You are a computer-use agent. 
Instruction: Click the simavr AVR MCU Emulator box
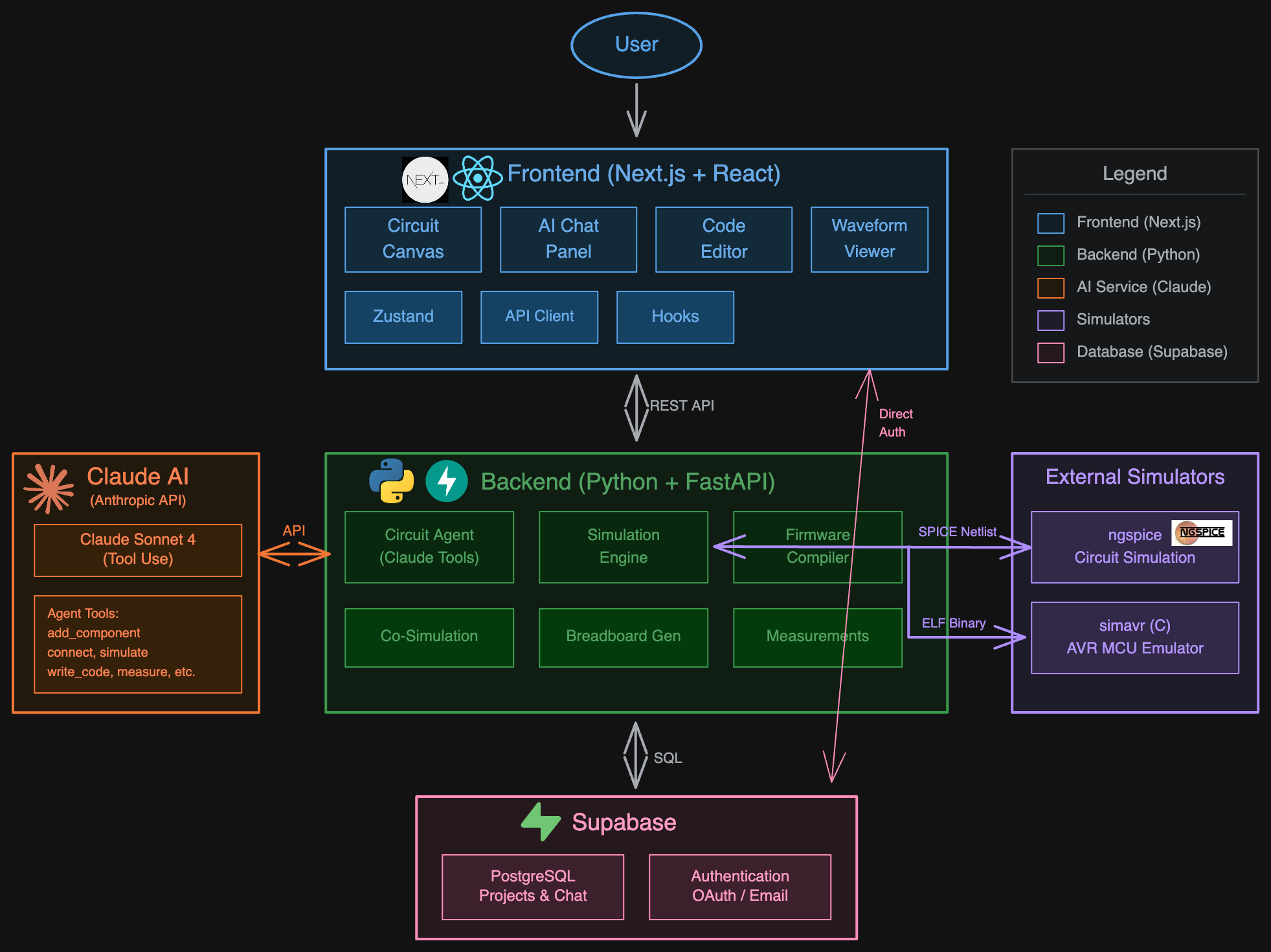coord(1134,637)
